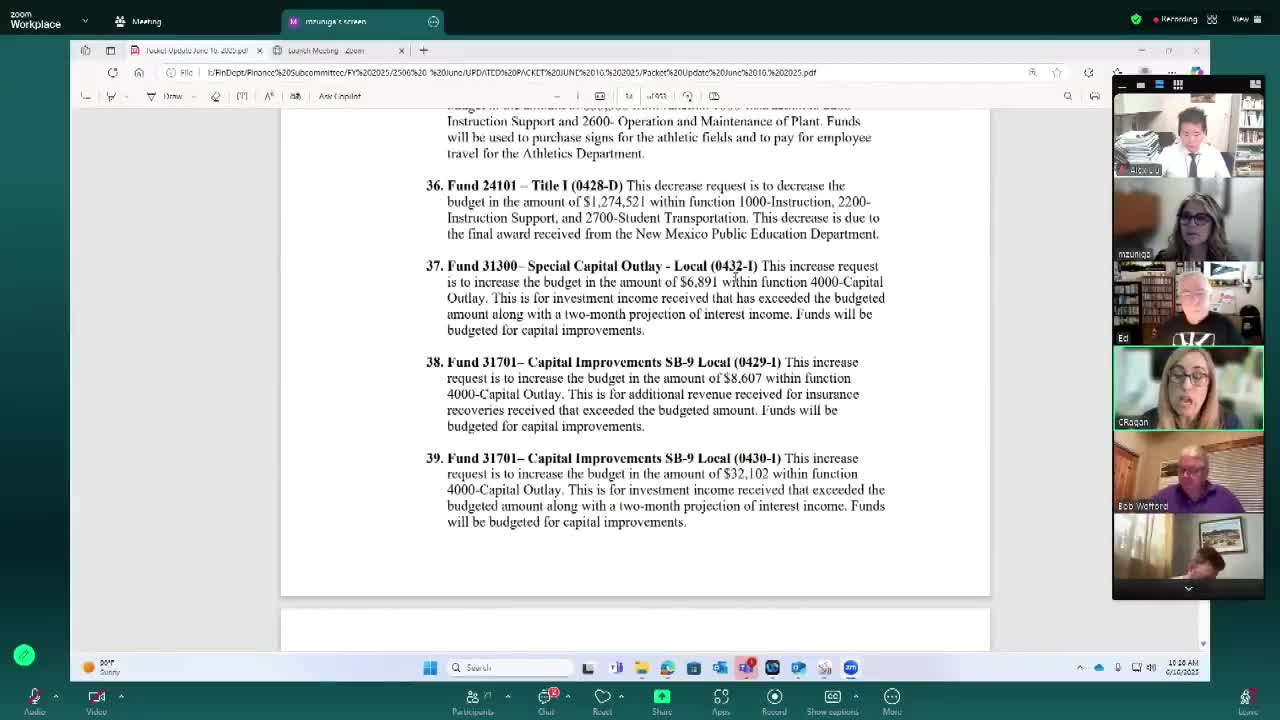Click the Leave meeting button
Viewport: 1280px width, 720px height.
(x=1246, y=700)
